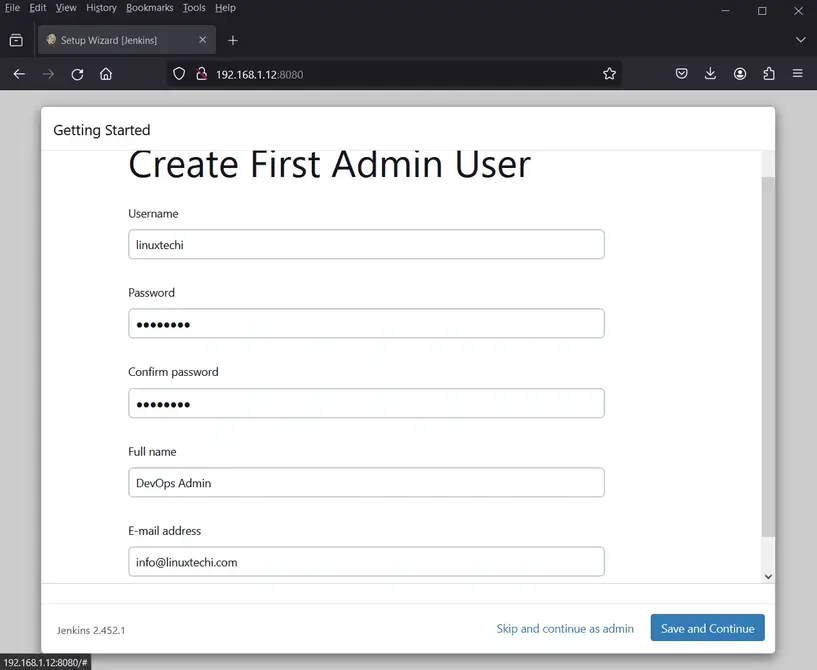Open the Bookmarks menu
The height and width of the screenshot is (670, 817).
(149, 8)
